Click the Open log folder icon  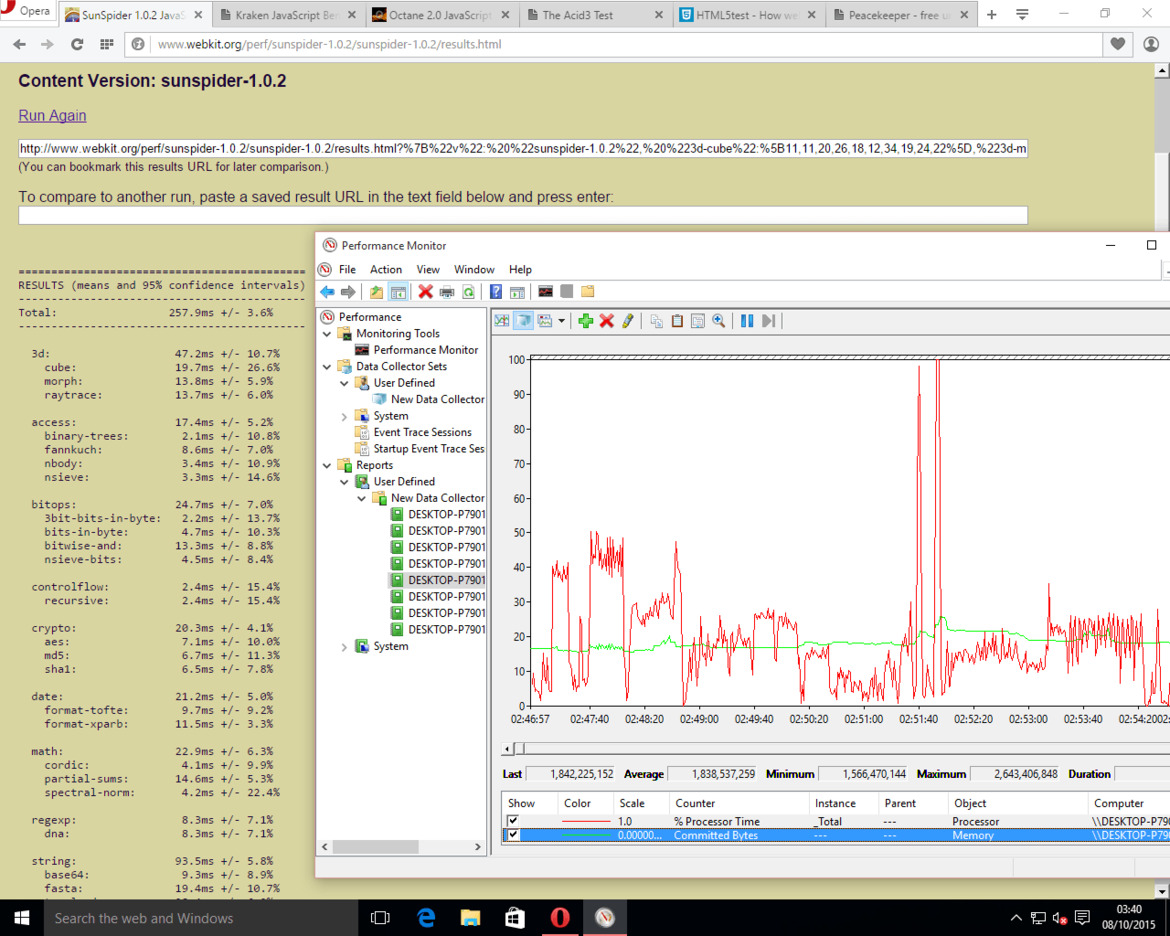pyautogui.click(x=588, y=291)
